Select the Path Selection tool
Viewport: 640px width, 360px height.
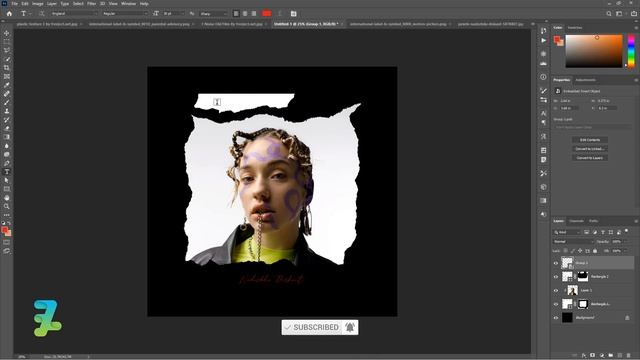tap(7, 180)
